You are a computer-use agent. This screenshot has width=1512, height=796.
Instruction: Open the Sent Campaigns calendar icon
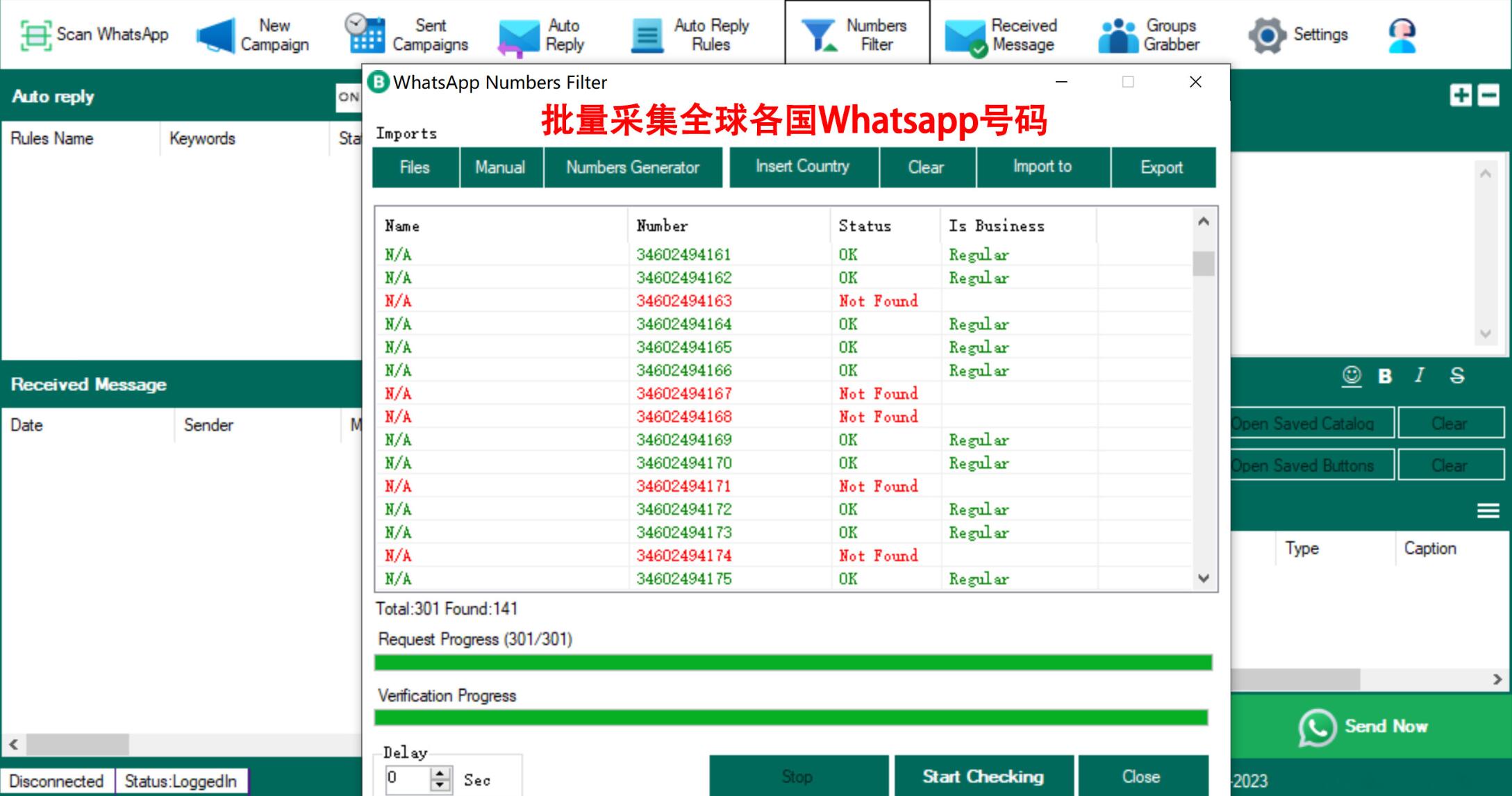pyautogui.click(x=365, y=33)
